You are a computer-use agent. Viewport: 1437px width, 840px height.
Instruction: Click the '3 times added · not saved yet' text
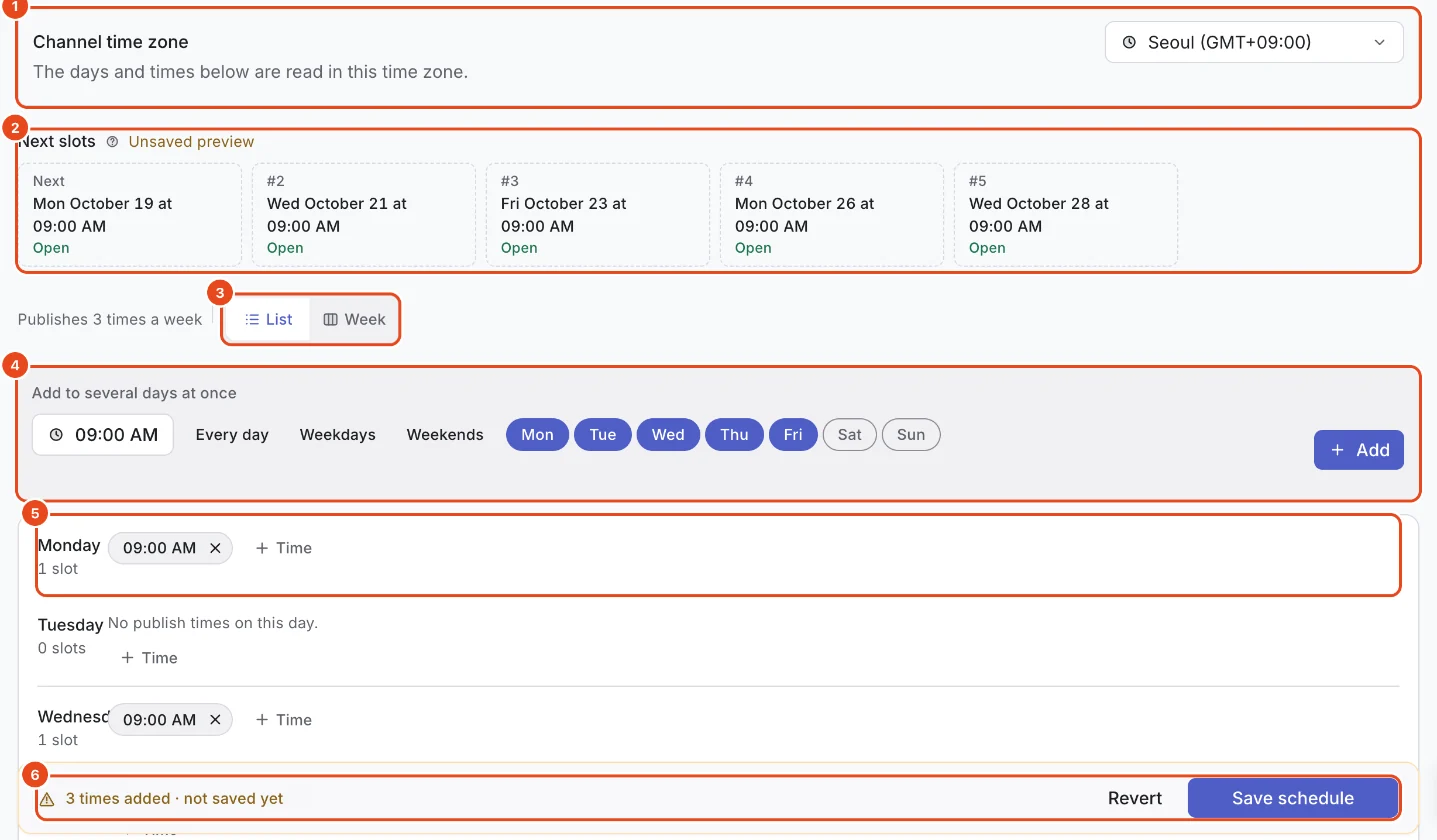tap(174, 799)
